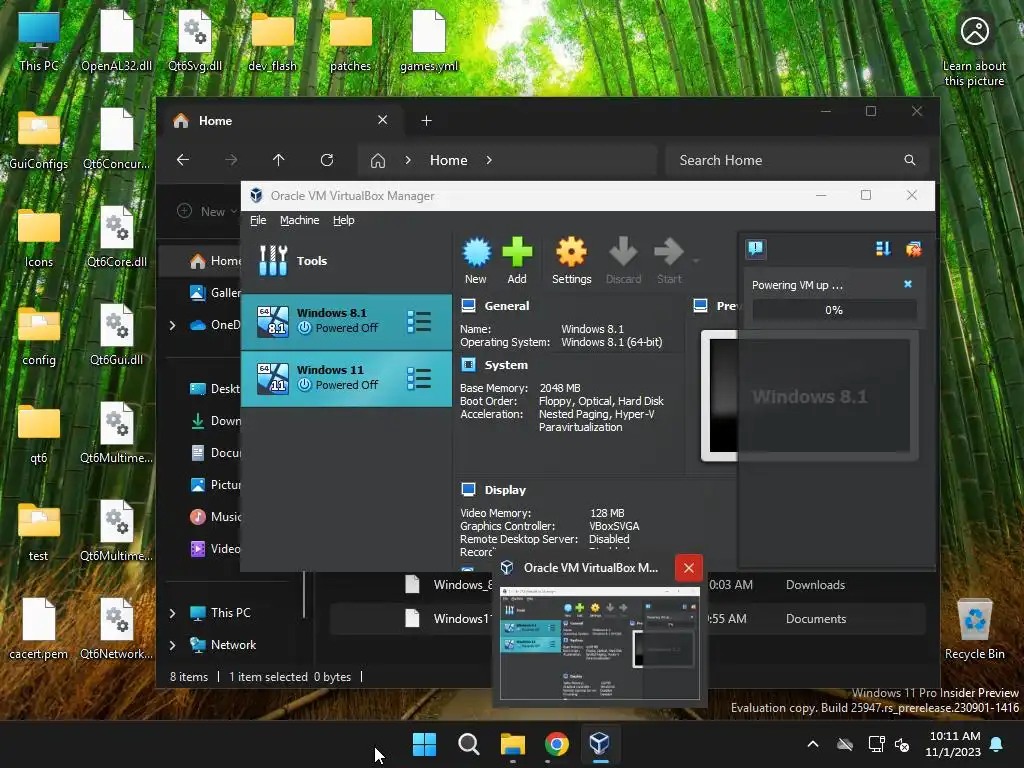Click the Windows 8.1 preview thumbnail

810,396
